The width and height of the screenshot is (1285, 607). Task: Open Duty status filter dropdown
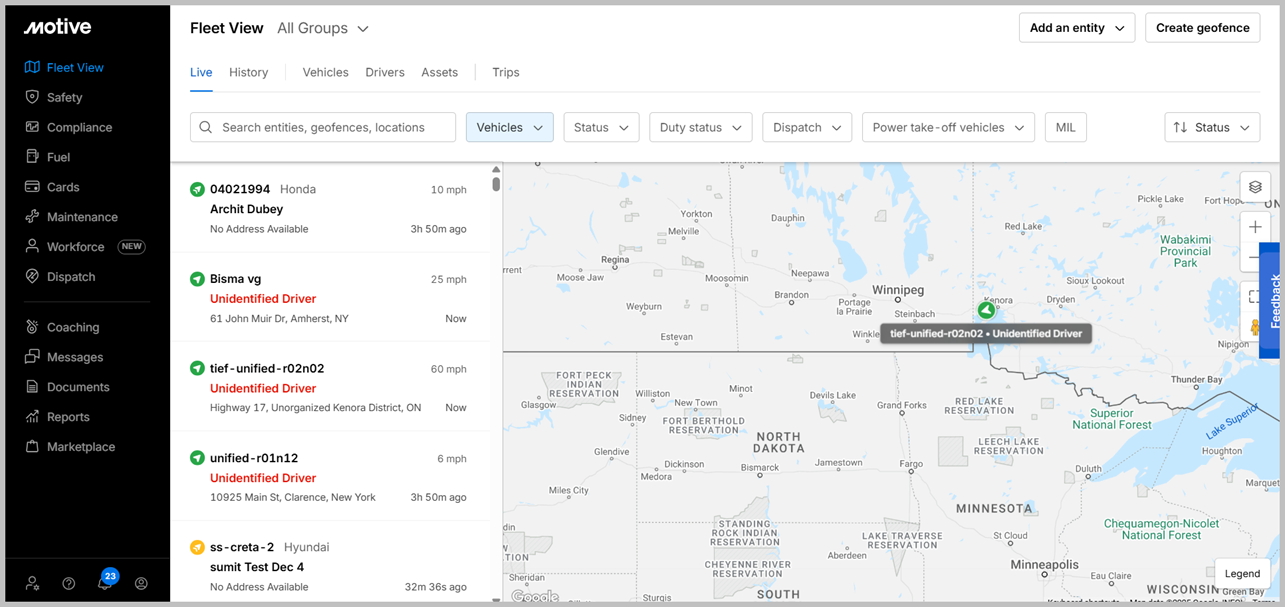[701, 127]
